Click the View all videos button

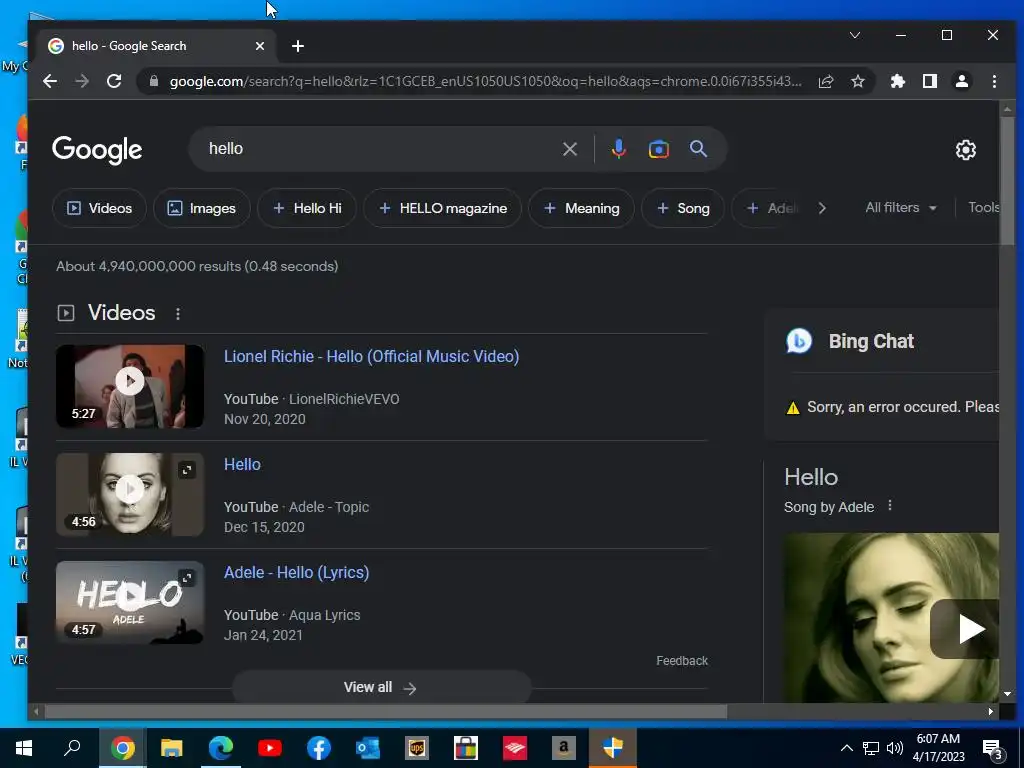(x=381, y=687)
